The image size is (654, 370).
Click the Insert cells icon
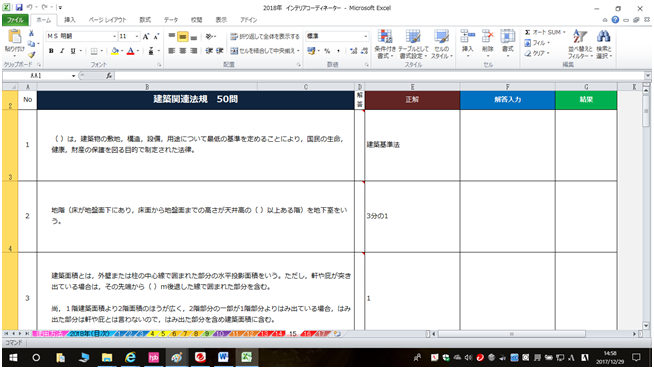pos(467,37)
